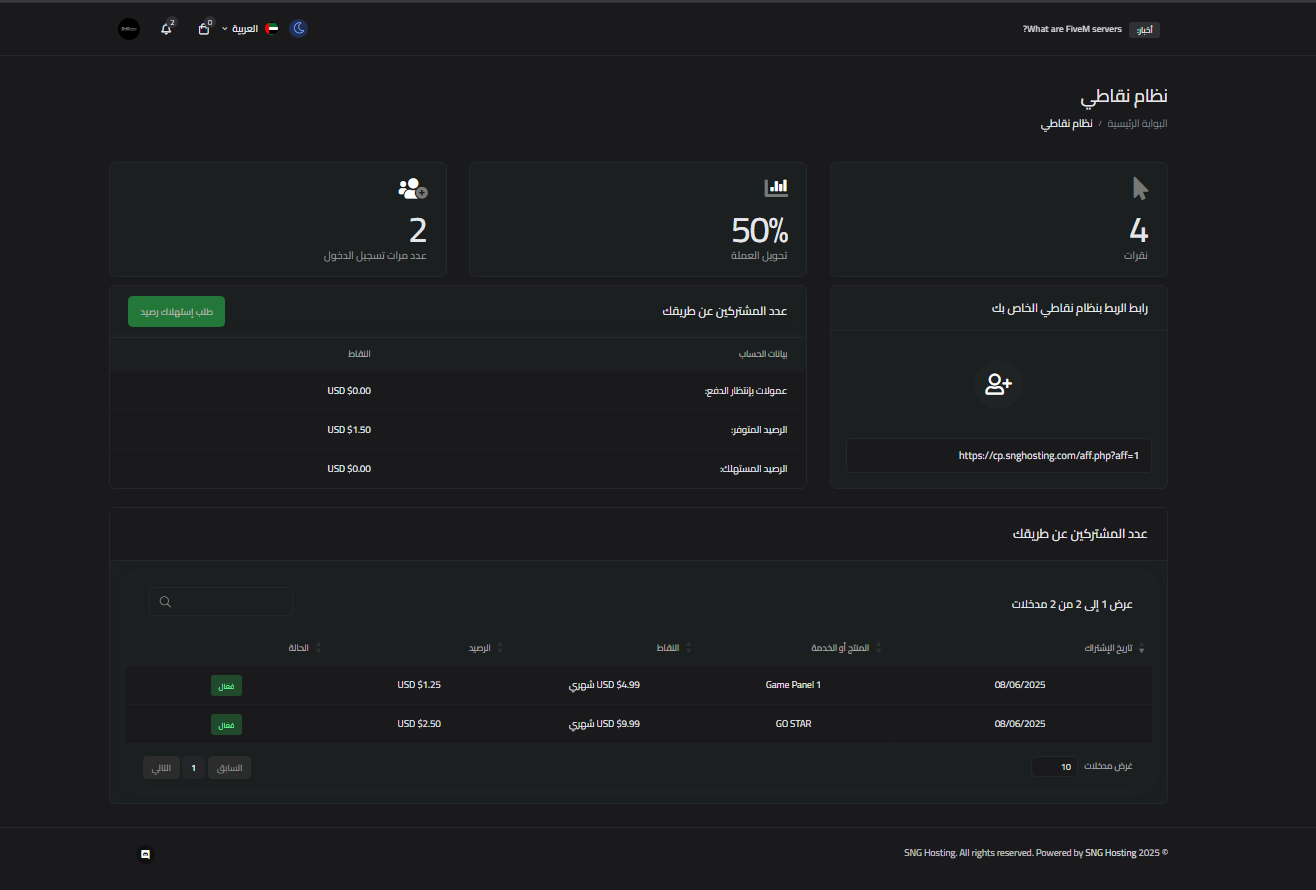
Task: Open the Discord icon in the footer
Action: pos(145,855)
